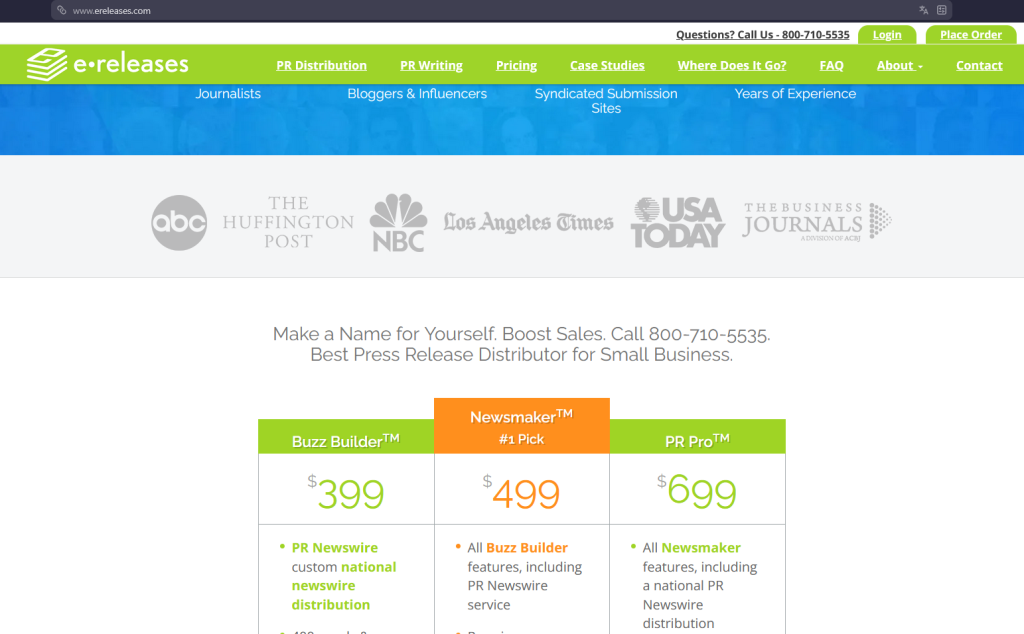Click Buzz Builder link in Newsmaker column
The image size is (1024, 634).
click(x=526, y=547)
